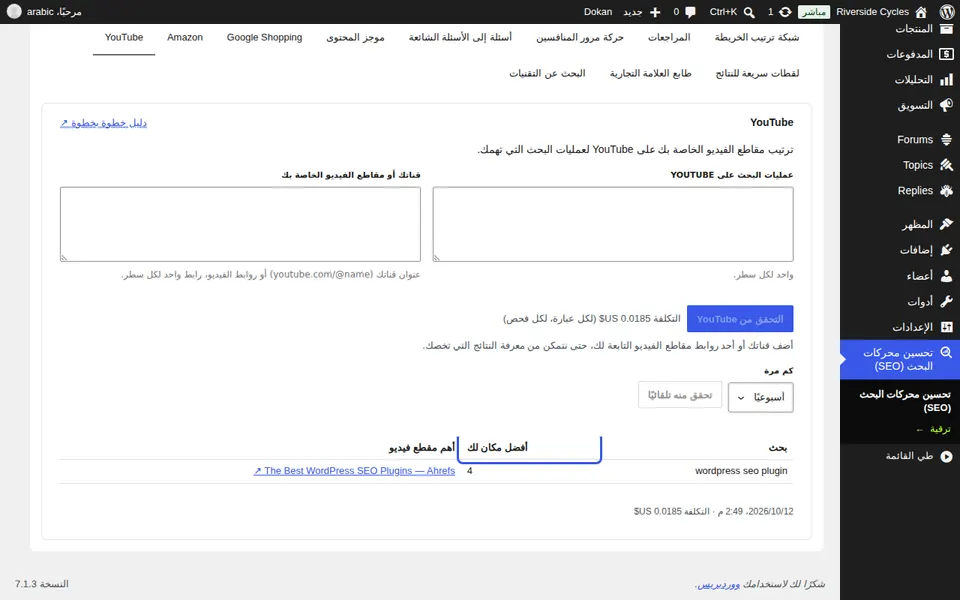Click the wordpress seo plugin search cell

coord(741,471)
